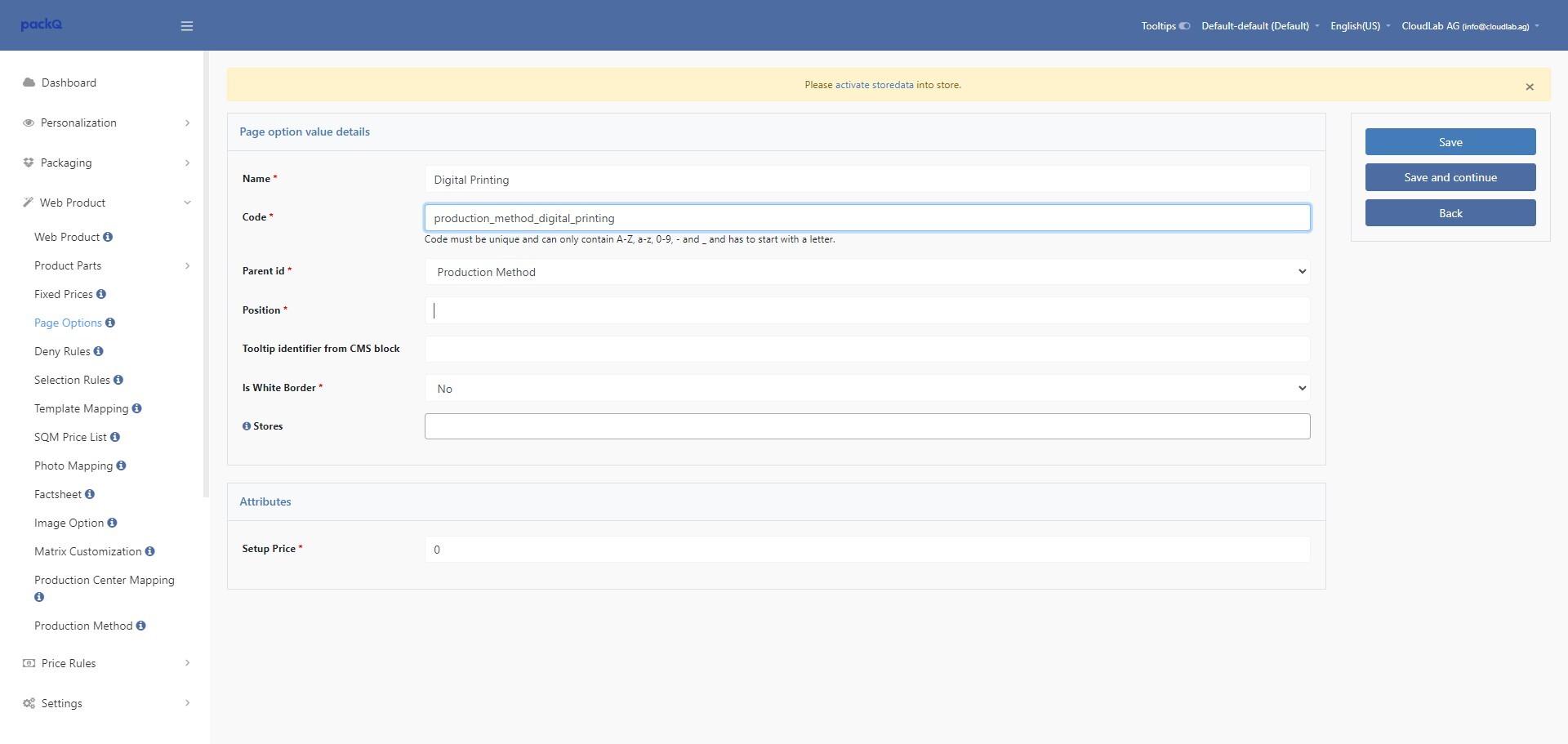Click the Stores input field
This screenshot has height=744, width=1568.
tap(867, 426)
